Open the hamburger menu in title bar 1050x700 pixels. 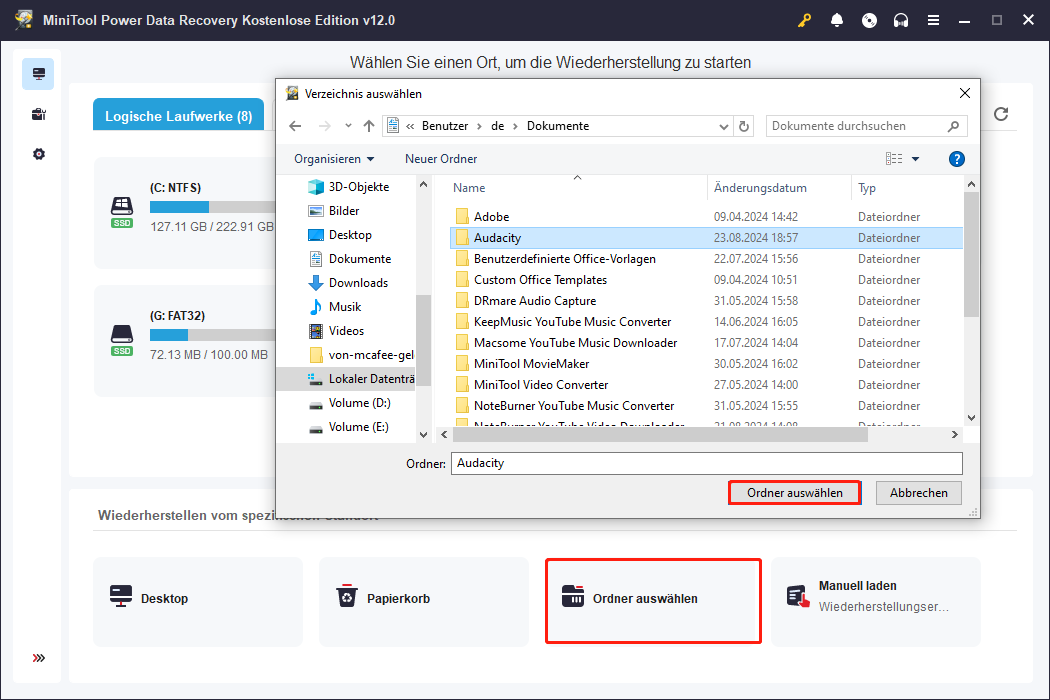coord(933,20)
